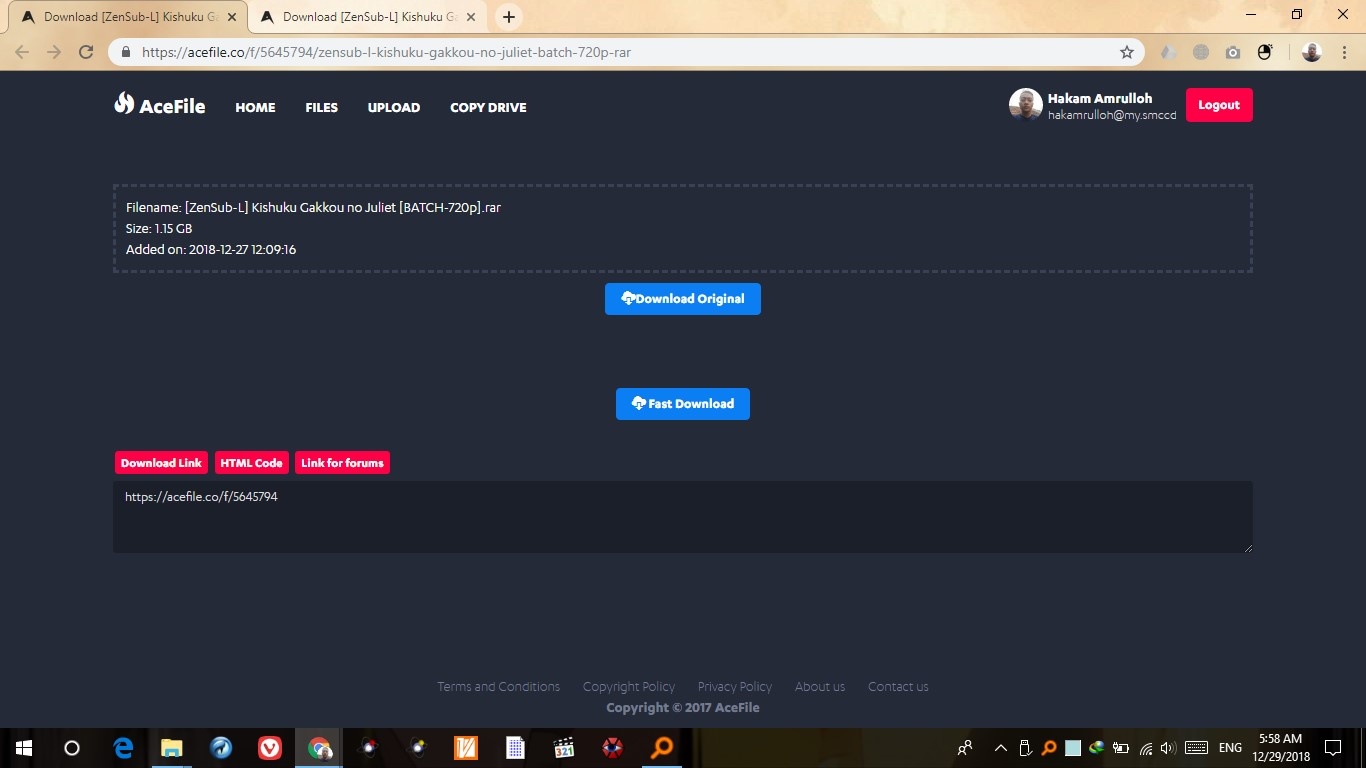Switch to the HTML Code tab
Viewport: 1366px width, 768px height.
(x=251, y=463)
